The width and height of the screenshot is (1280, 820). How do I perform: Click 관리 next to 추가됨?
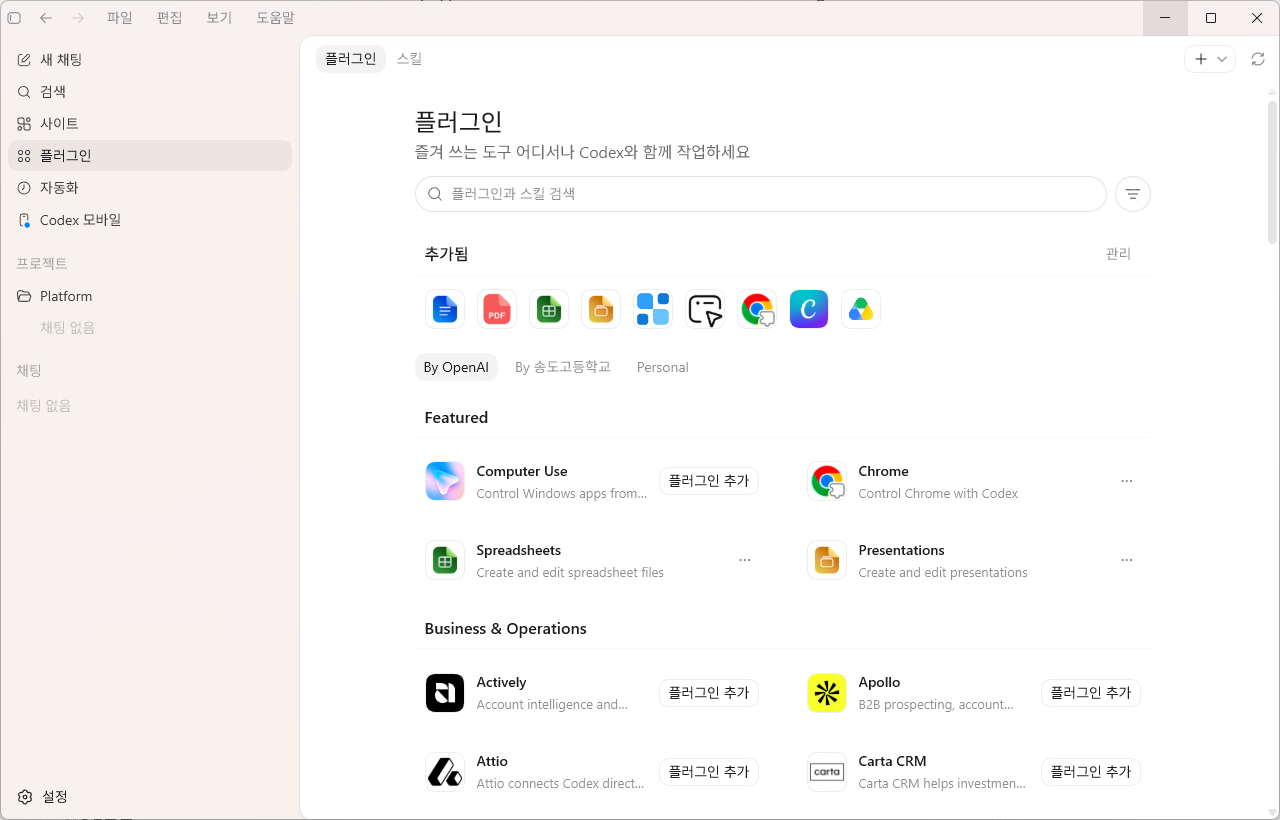[x=1118, y=254]
